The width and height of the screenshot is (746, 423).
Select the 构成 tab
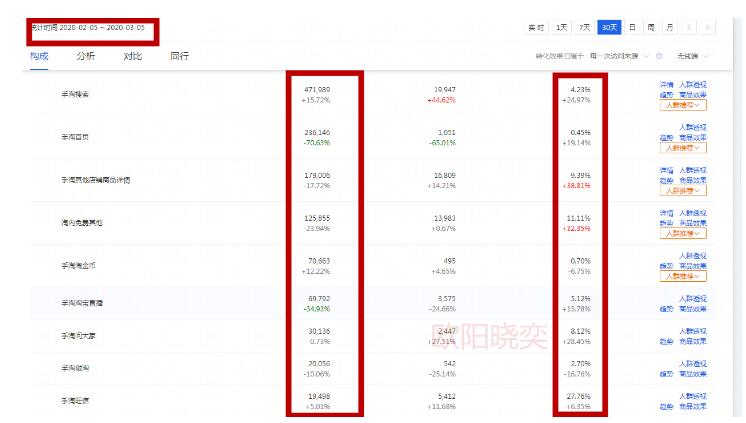tap(40, 56)
